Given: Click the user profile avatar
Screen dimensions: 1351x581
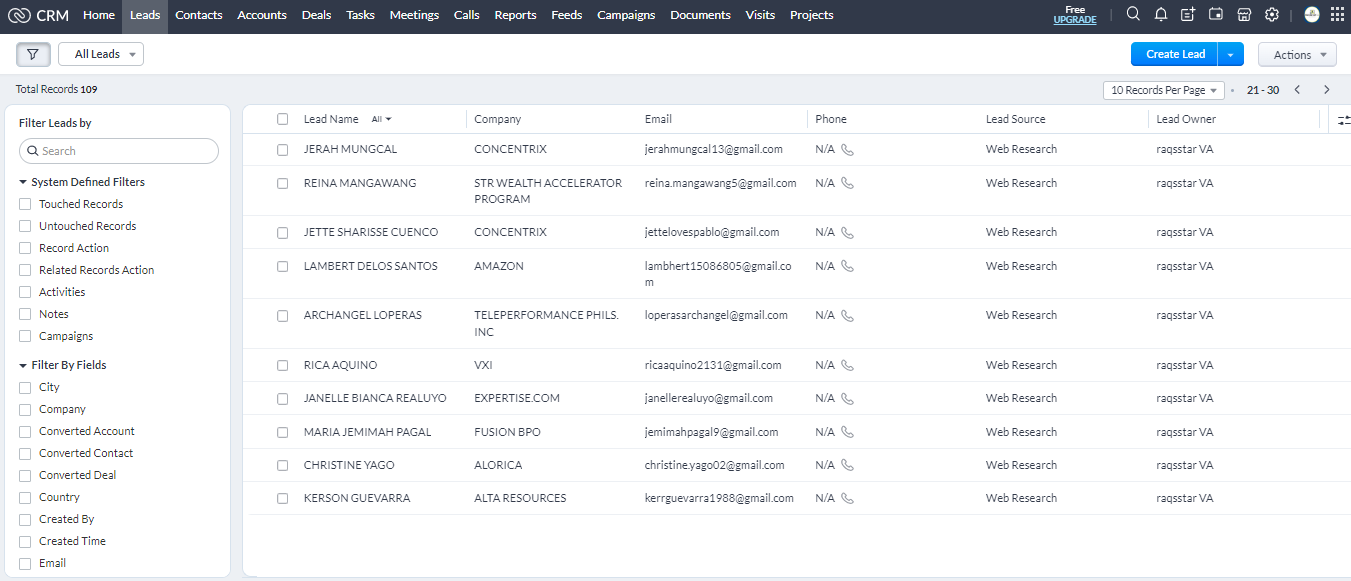Looking at the screenshot, I should pos(1312,14).
